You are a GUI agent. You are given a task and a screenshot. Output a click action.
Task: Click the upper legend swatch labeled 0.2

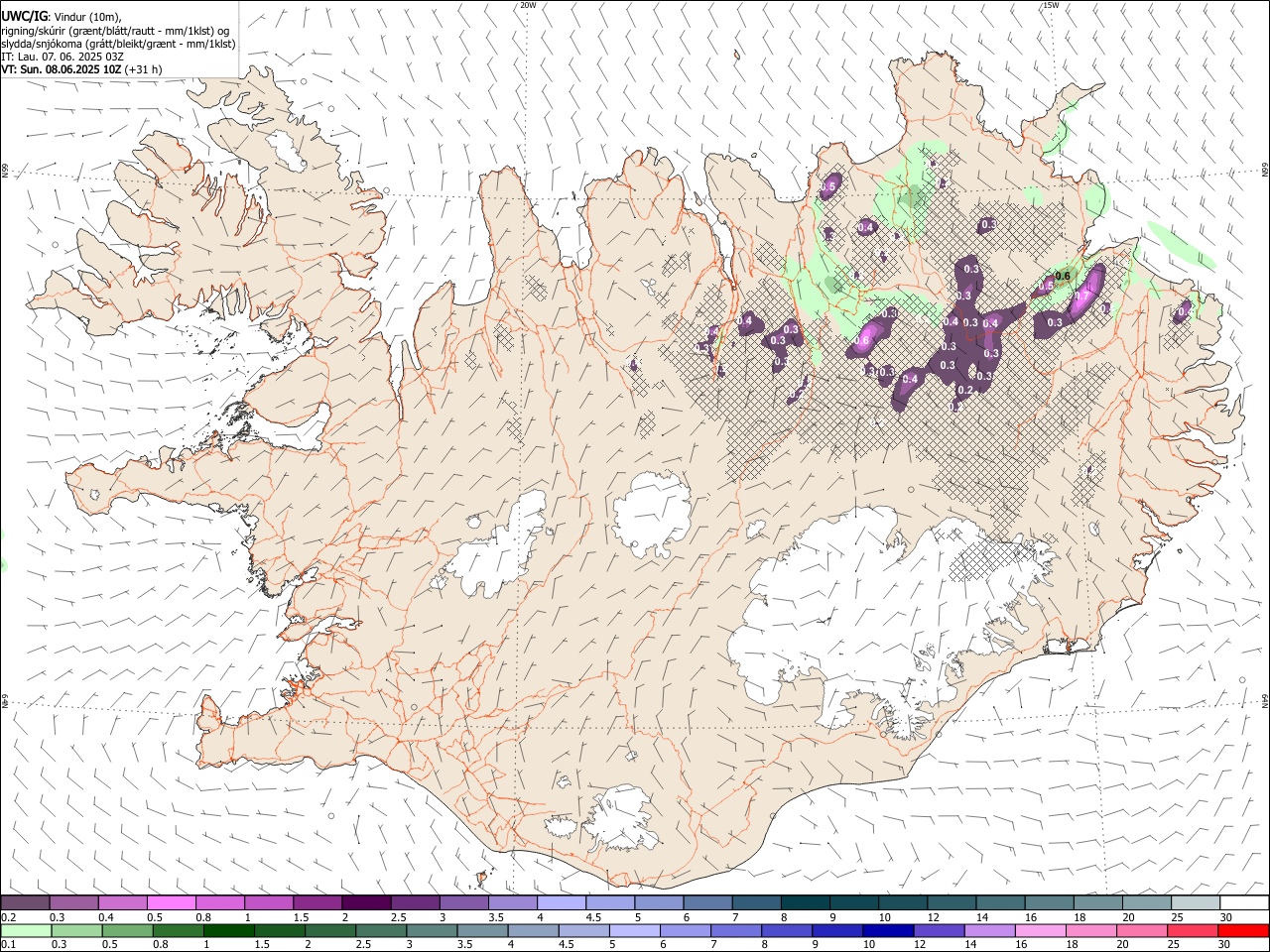point(25,903)
